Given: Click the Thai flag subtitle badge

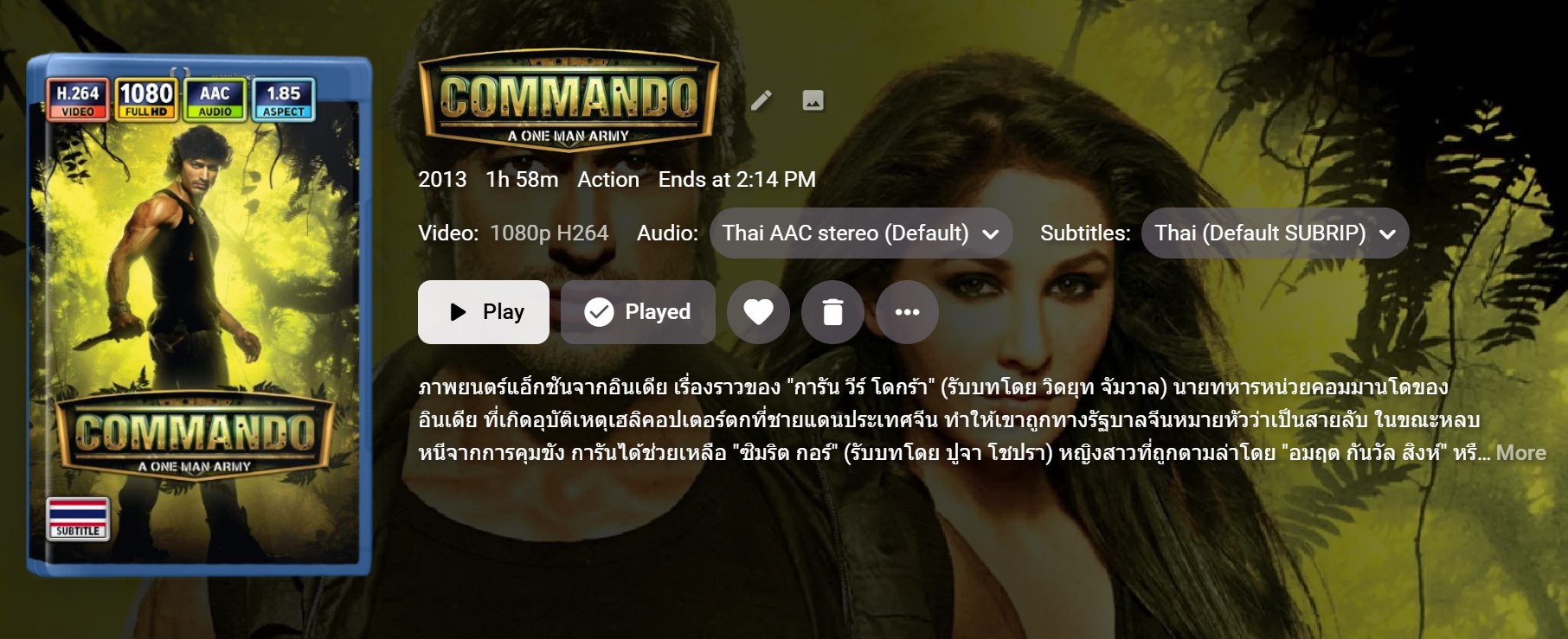Looking at the screenshot, I should click(x=78, y=518).
